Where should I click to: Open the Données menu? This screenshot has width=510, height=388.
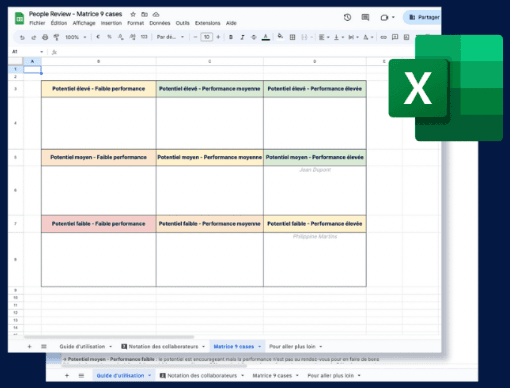160,23
